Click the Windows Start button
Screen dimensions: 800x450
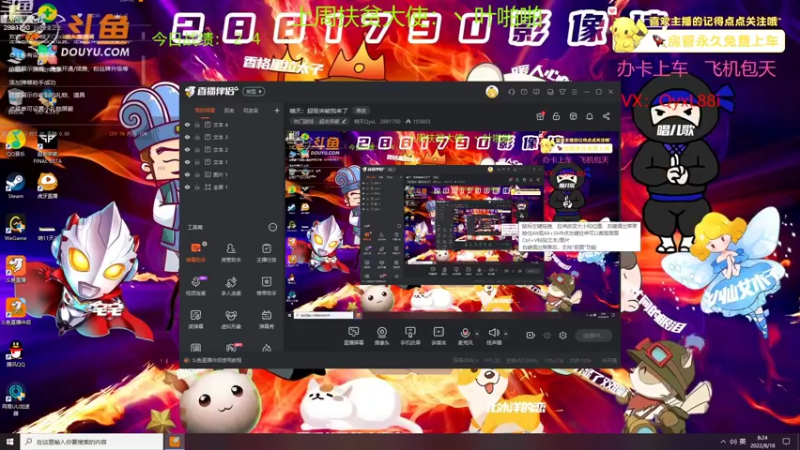point(10,441)
